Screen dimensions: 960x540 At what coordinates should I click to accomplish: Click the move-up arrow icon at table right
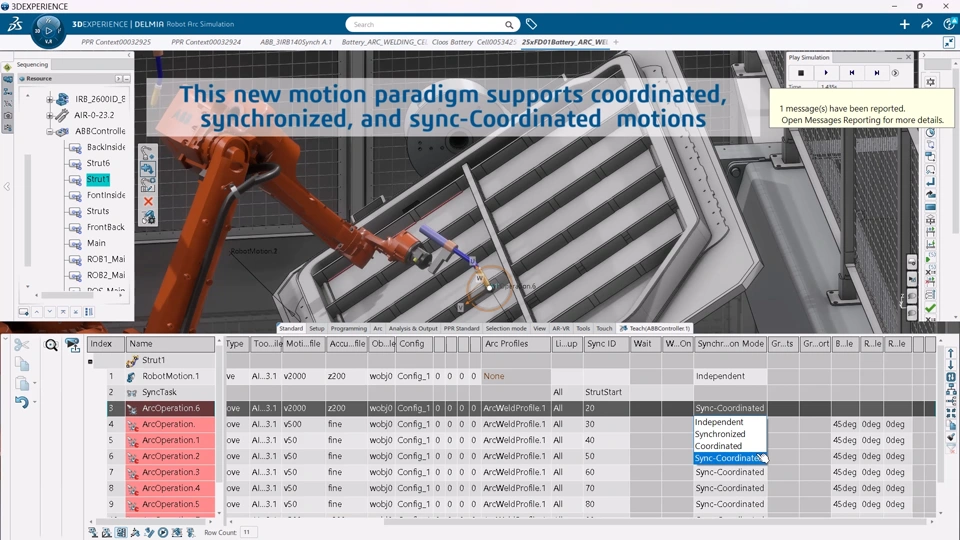(x=951, y=353)
